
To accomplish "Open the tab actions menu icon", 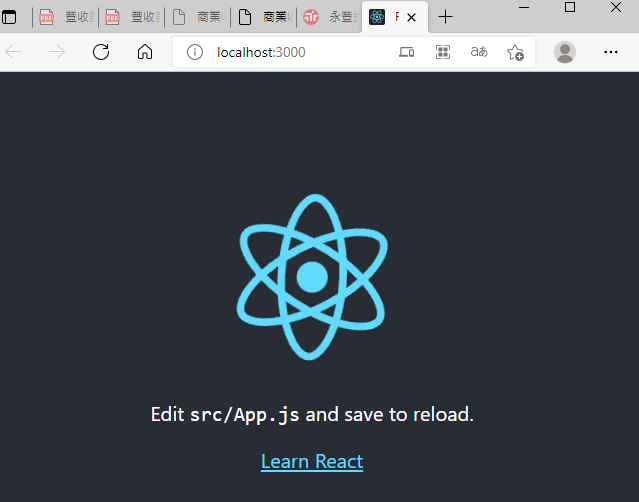I will click(x=9, y=17).
